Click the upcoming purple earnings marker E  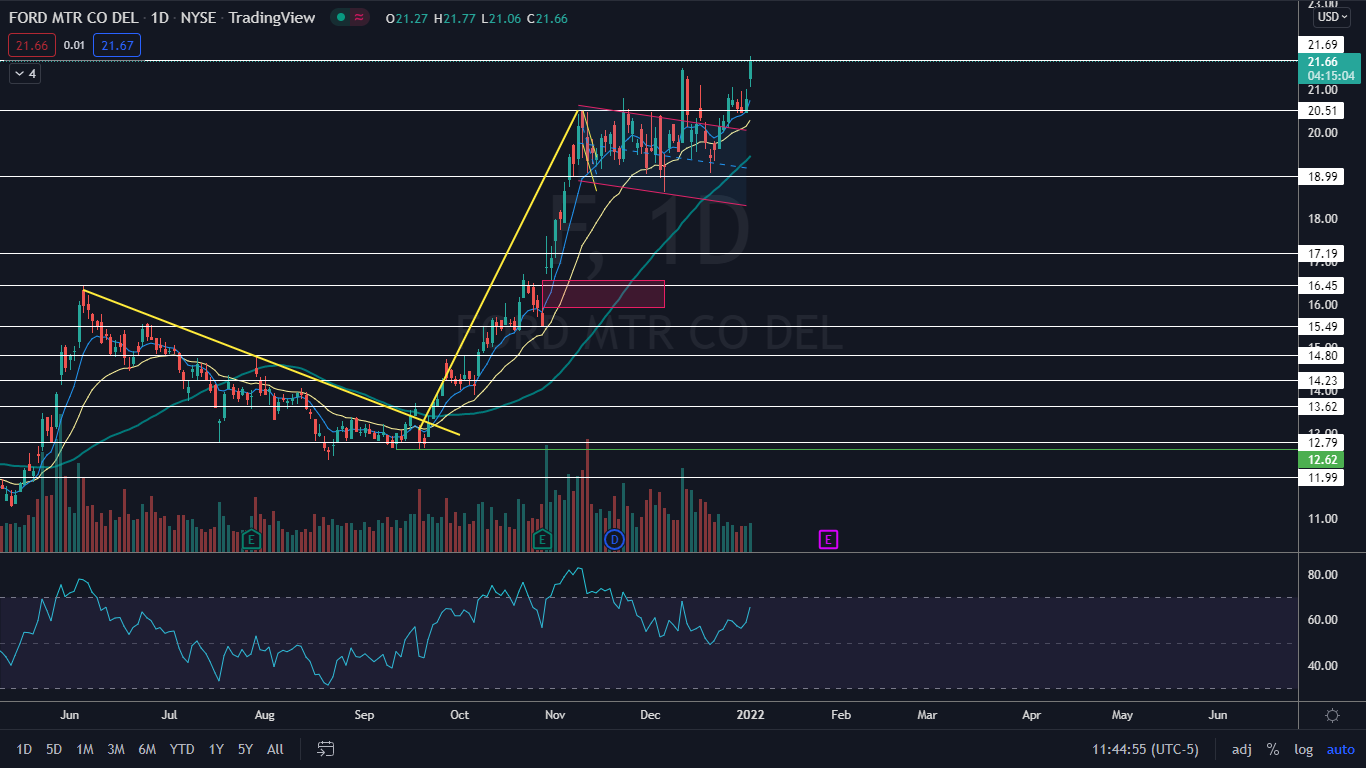click(828, 540)
